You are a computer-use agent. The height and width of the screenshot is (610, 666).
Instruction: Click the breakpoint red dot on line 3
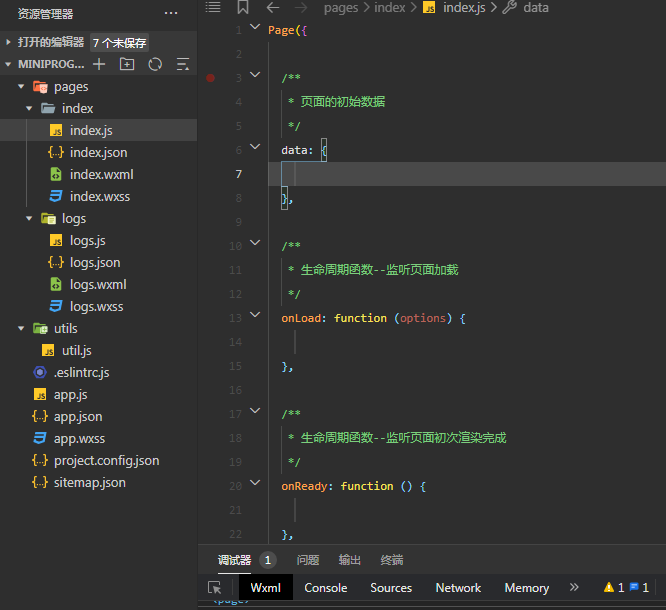click(x=210, y=78)
